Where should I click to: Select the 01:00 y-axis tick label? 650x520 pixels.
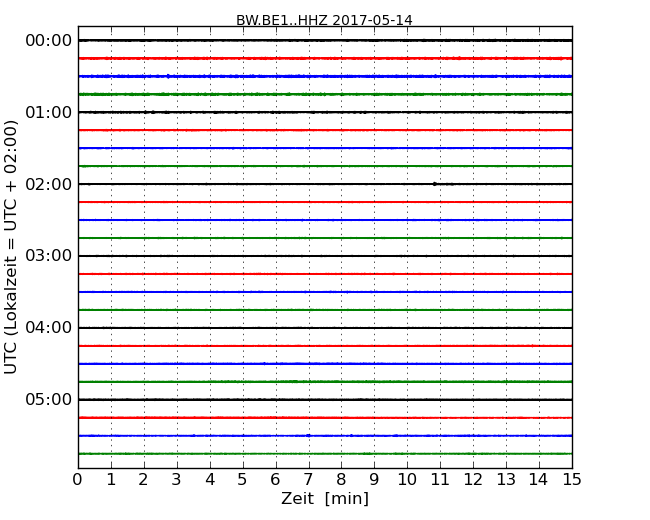click(49, 112)
